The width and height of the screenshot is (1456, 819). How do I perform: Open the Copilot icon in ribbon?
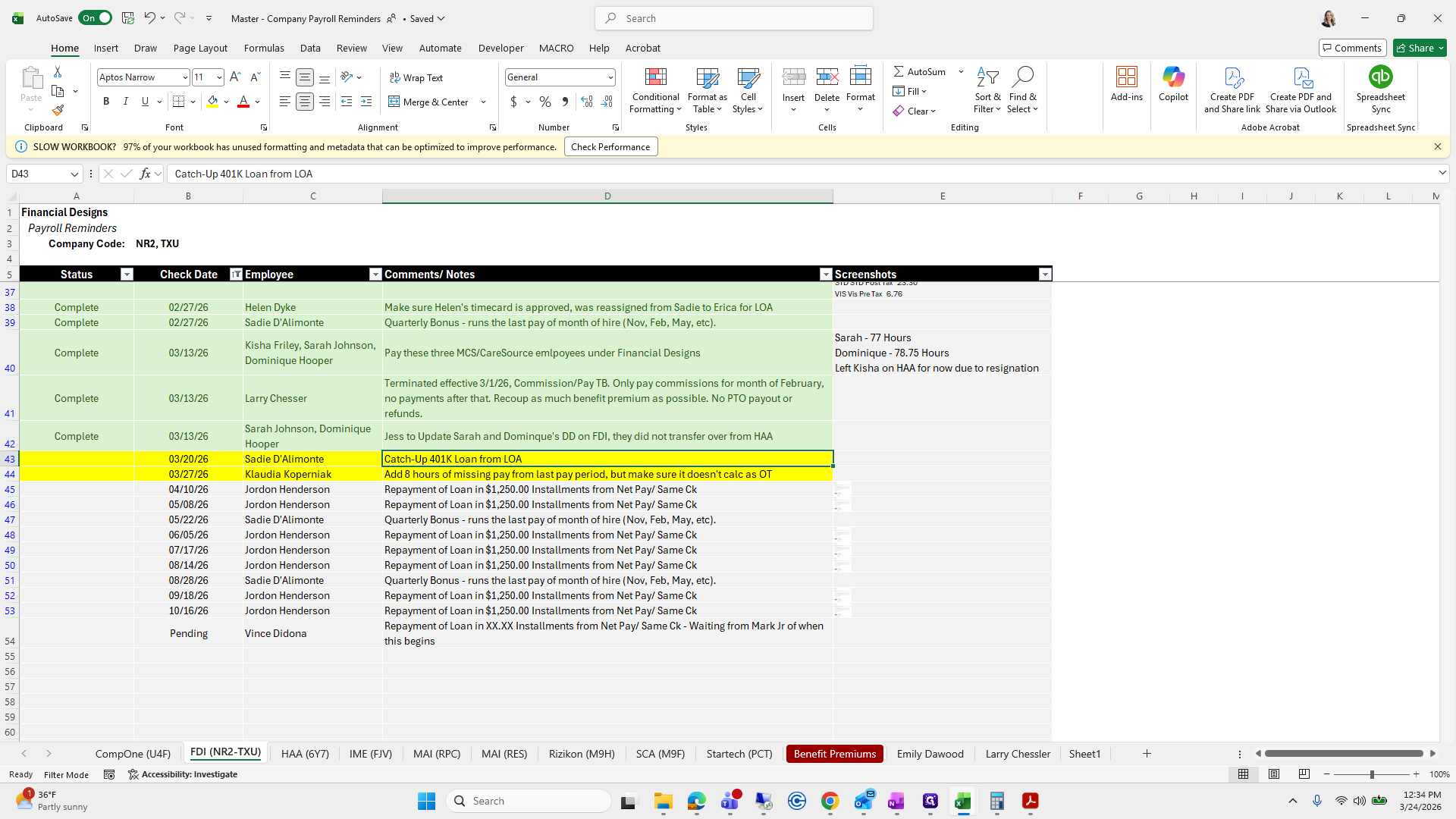[x=1173, y=78]
